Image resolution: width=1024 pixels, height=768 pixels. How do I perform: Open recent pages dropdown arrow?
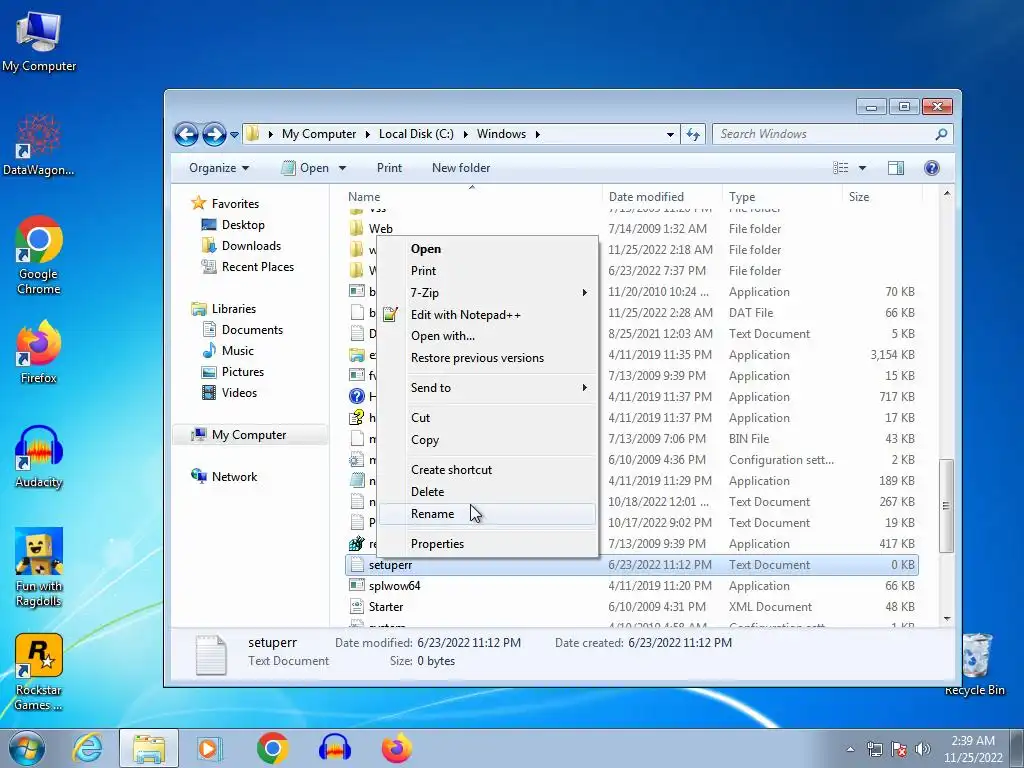tap(234, 135)
